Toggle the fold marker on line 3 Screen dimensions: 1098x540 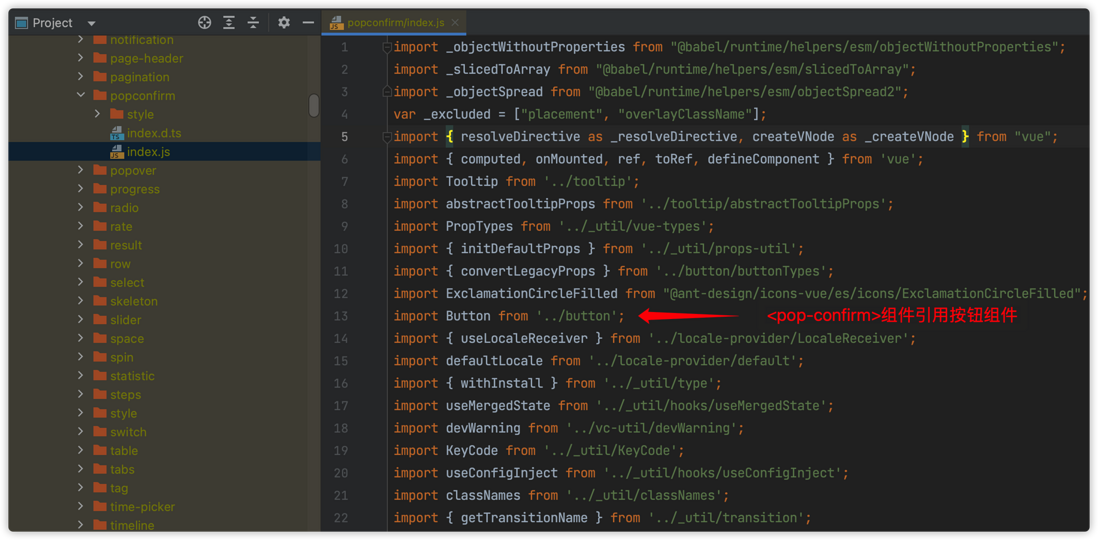pyautogui.click(x=387, y=92)
